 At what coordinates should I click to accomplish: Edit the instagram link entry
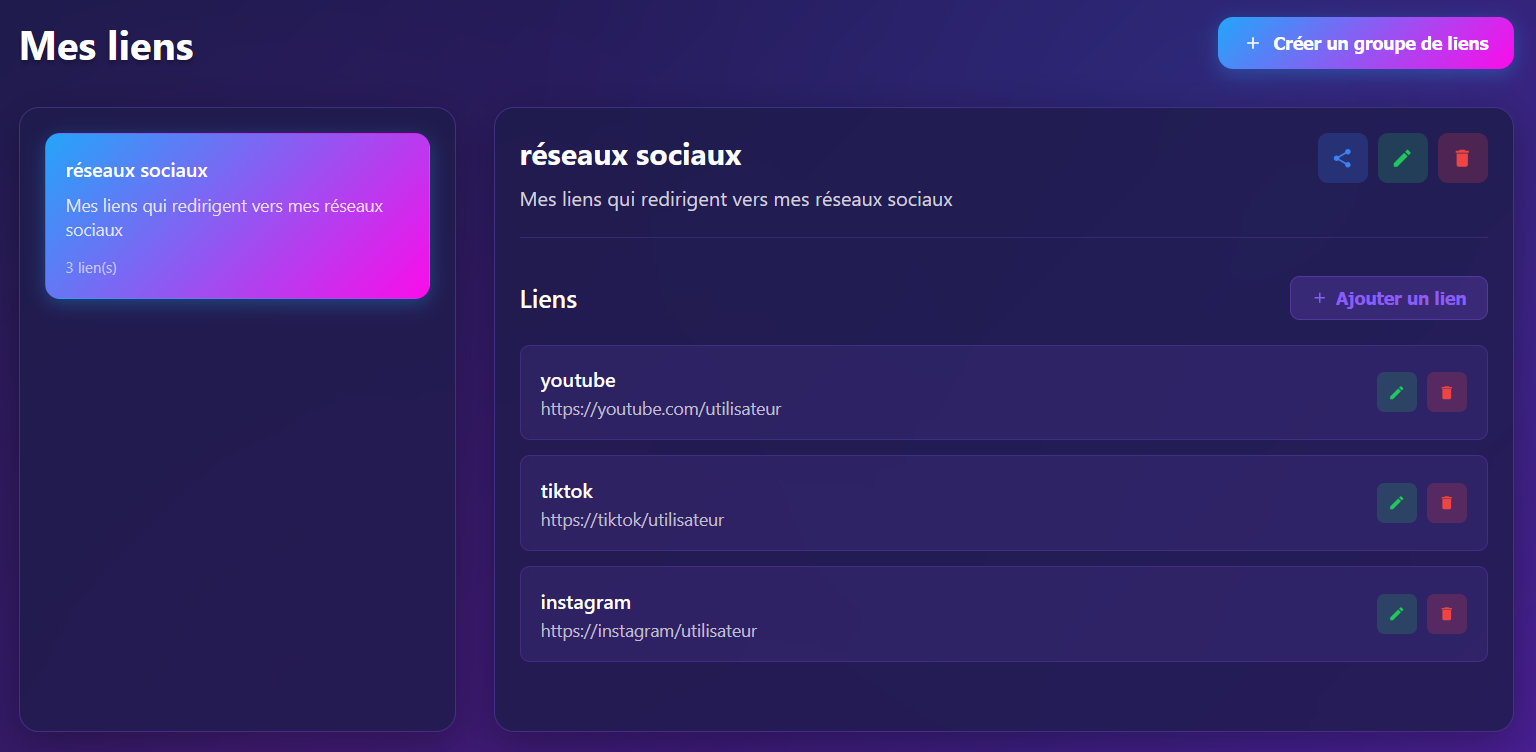(1396, 614)
